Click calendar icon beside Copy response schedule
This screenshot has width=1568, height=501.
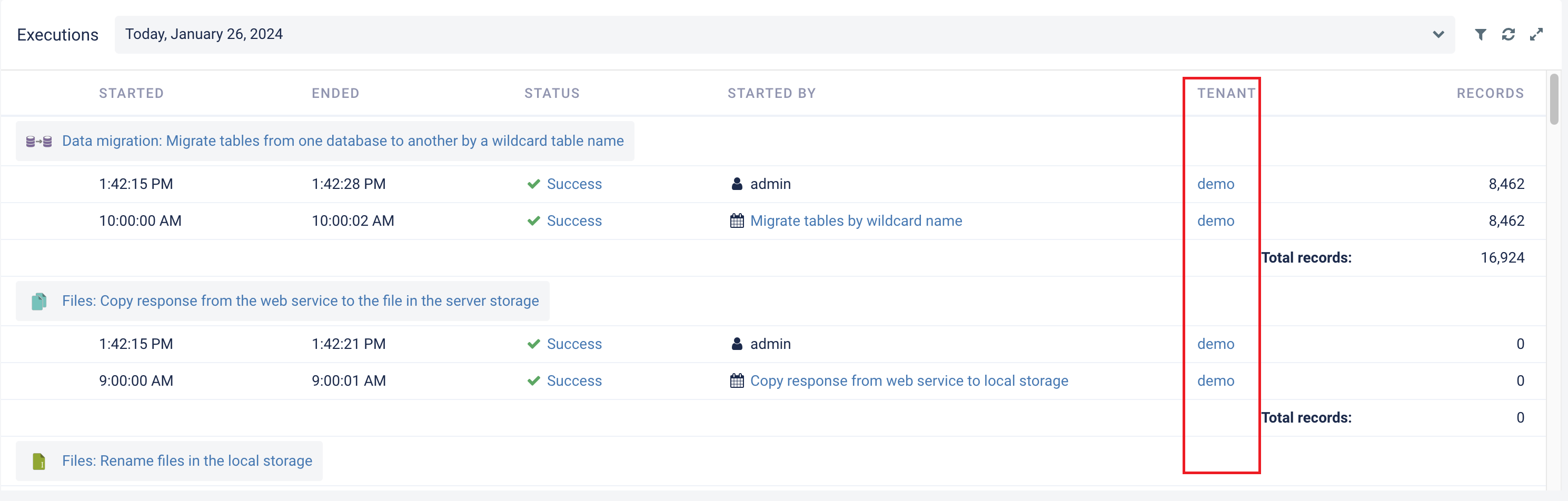[x=737, y=381]
